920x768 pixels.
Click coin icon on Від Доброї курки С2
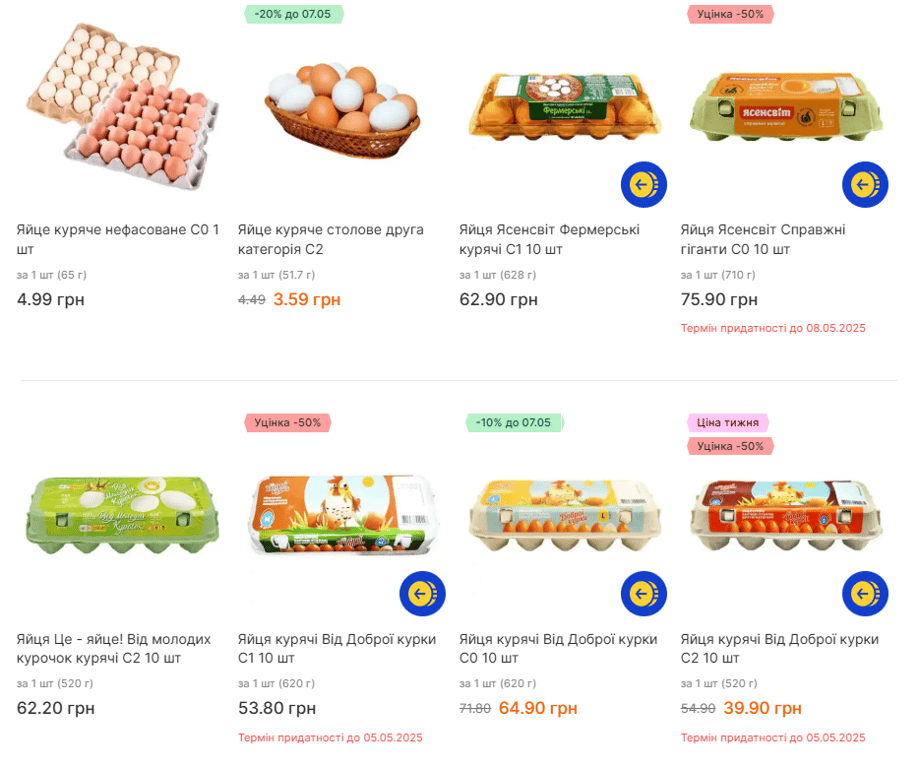tap(865, 594)
